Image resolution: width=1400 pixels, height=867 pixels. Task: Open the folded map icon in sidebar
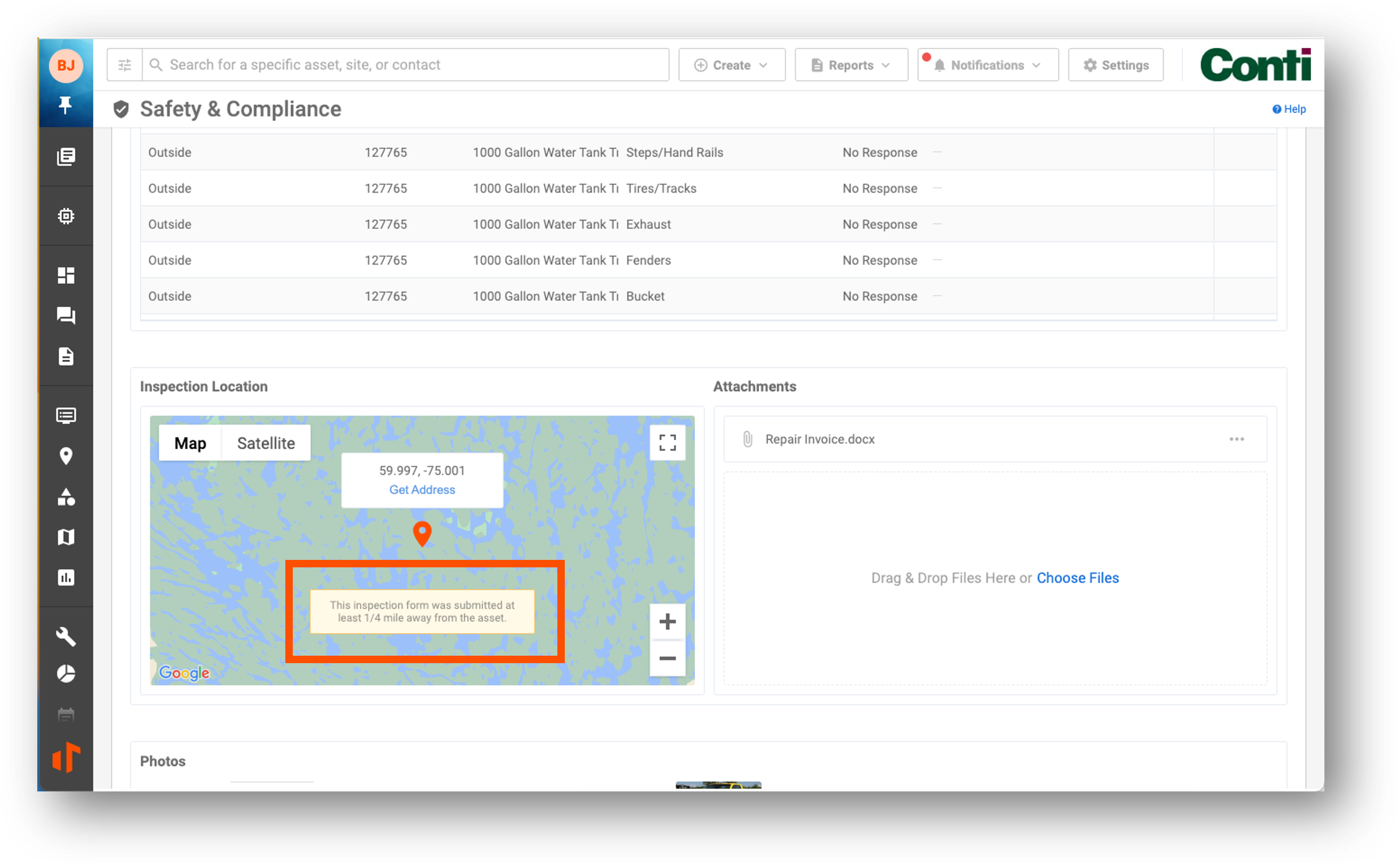coord(66,536)
